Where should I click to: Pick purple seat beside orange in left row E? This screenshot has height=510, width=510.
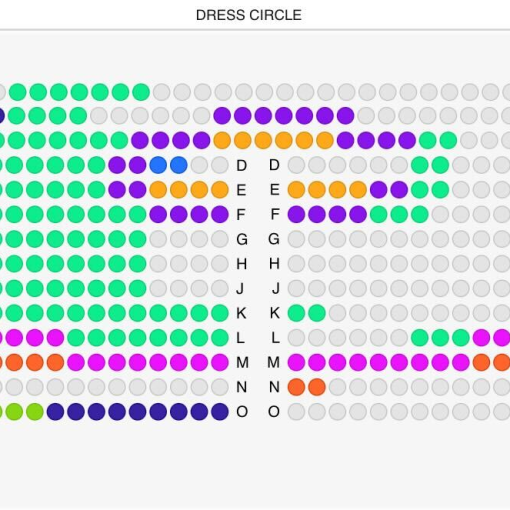tap(138, 190)
